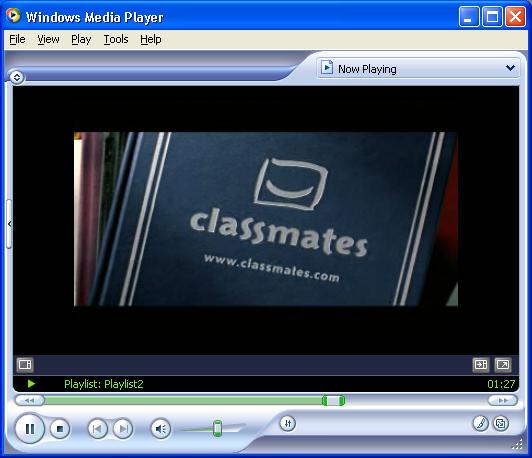532x458 pixels.
Task: Open the Tools menu
Action: [x=116, y=39]
